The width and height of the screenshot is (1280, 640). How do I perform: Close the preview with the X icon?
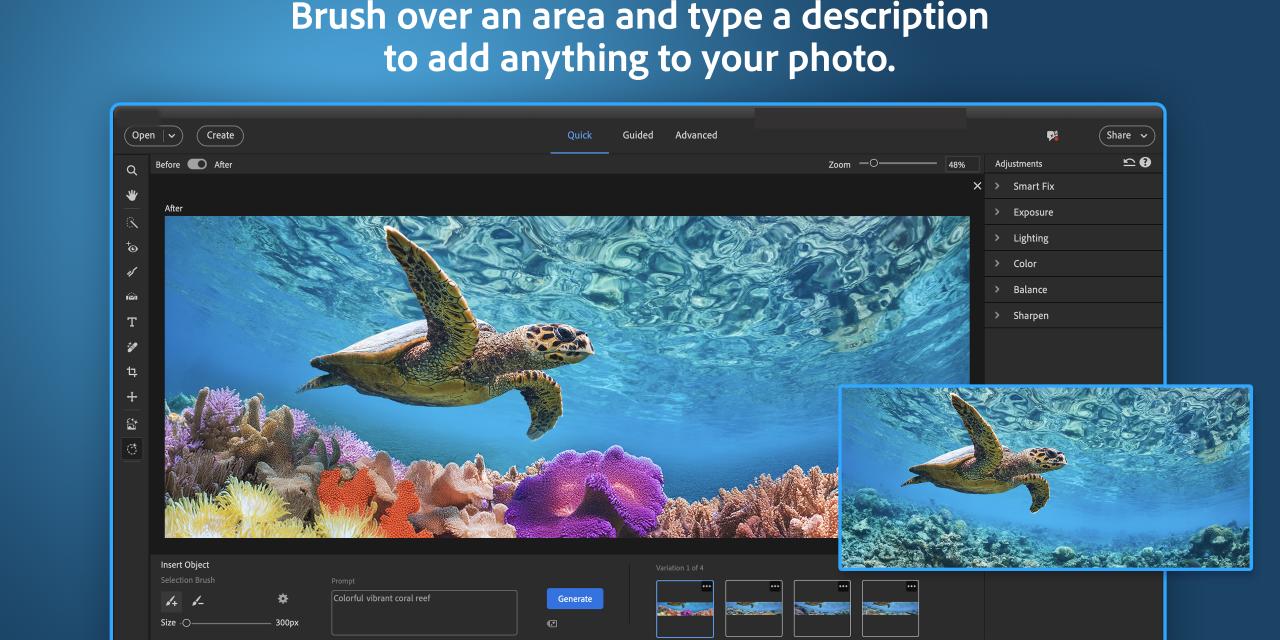tap(977, 186)
